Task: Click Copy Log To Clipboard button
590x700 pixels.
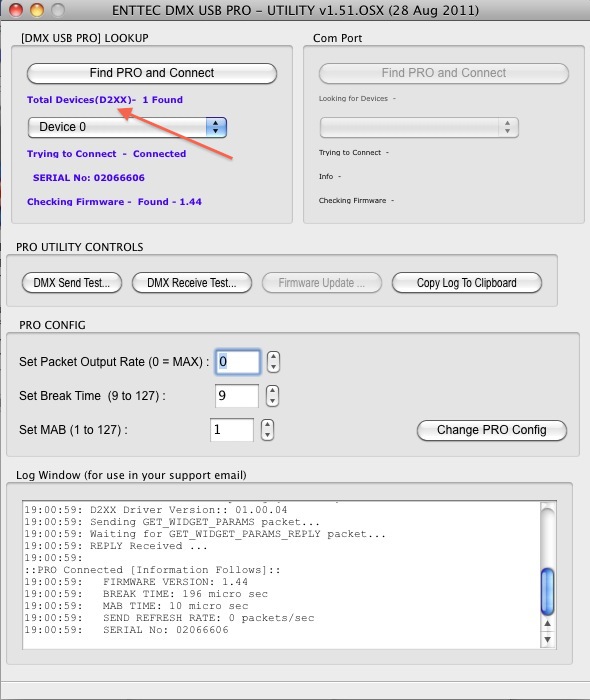Action: (x=467, y=283)
